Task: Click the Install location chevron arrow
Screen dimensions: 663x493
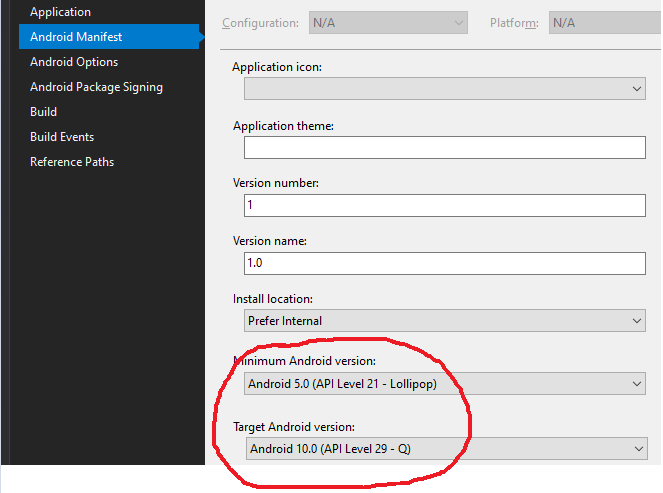Action: pos(637,321)
